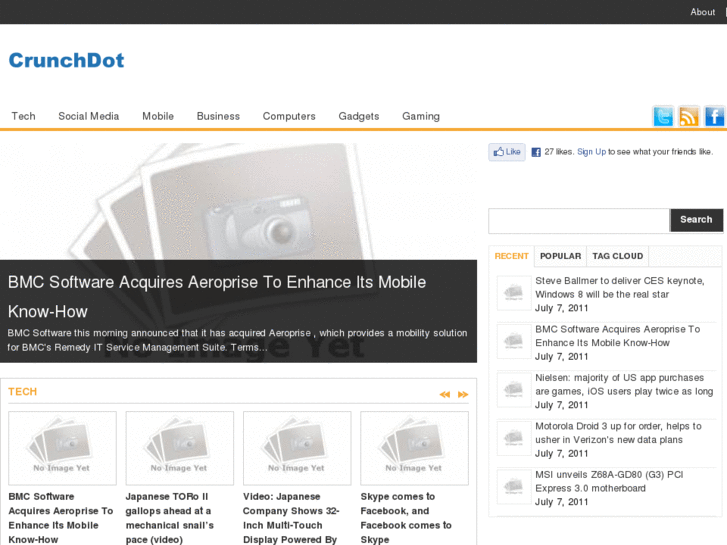Screen dimensions: 727x545
Task: Click thumbnail beside Steve Ballmer recent post
Action: click(514, 293)
